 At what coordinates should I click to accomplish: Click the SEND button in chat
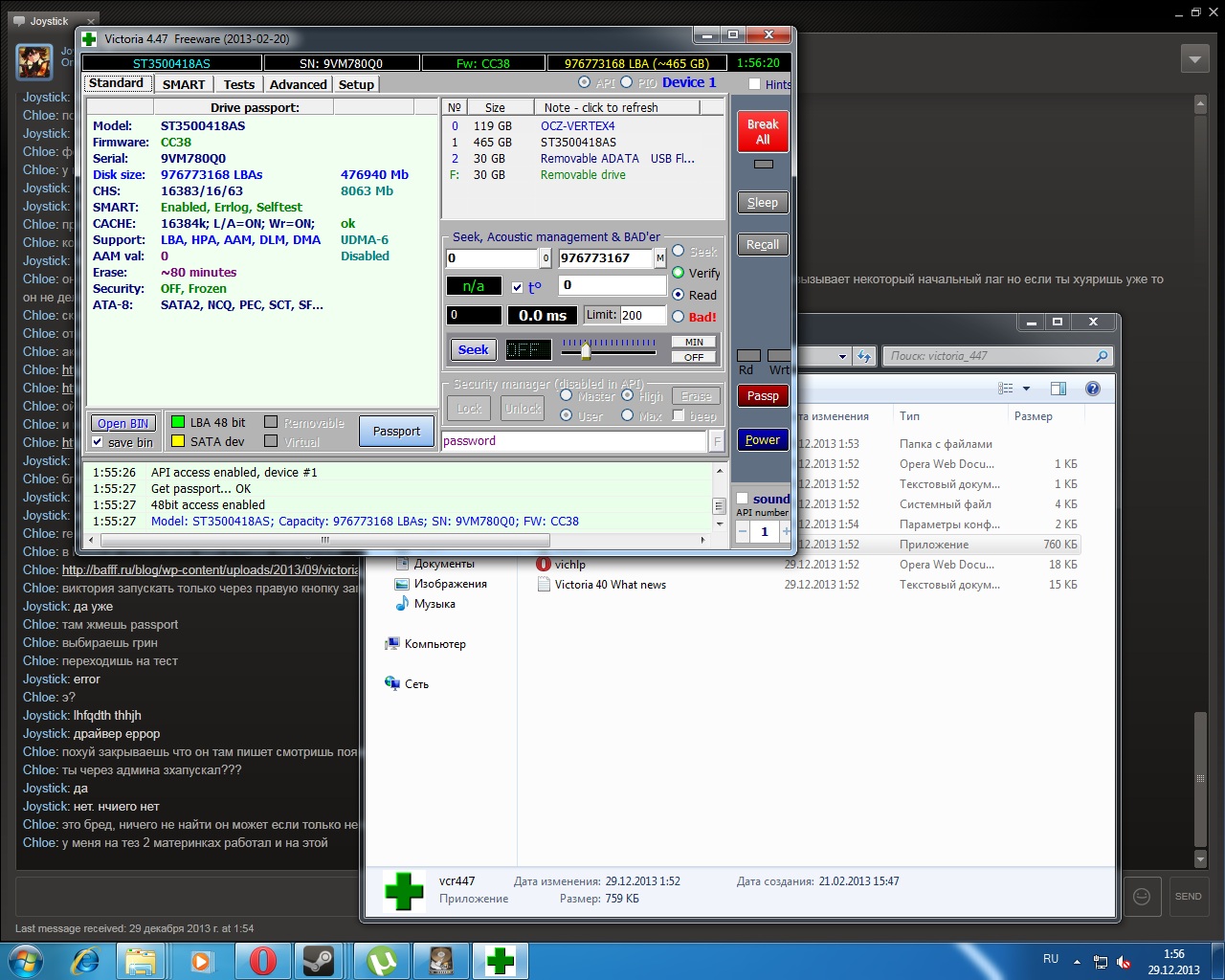pyautogui.click(x=1188, y=896)
